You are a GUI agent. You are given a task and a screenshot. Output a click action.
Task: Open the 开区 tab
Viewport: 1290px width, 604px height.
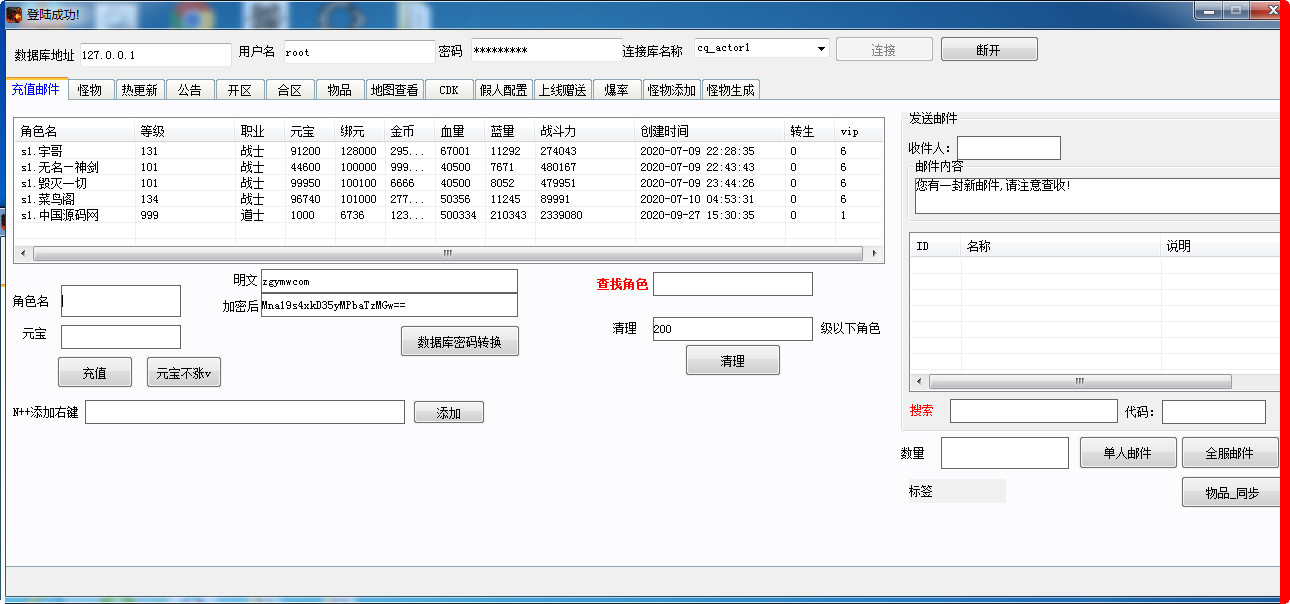pos(240,90)
